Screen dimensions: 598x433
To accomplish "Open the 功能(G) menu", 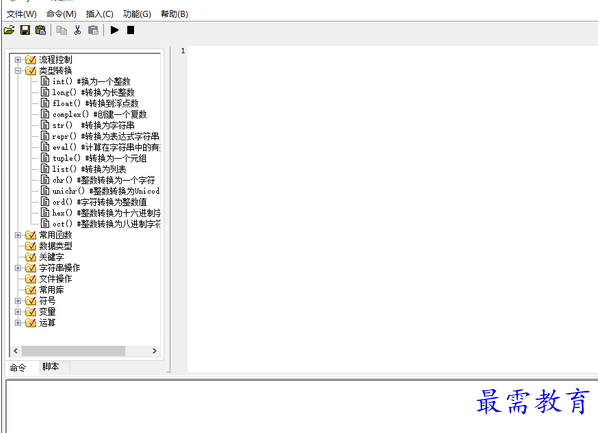I will pyautogui.click(x=137, y=14).
